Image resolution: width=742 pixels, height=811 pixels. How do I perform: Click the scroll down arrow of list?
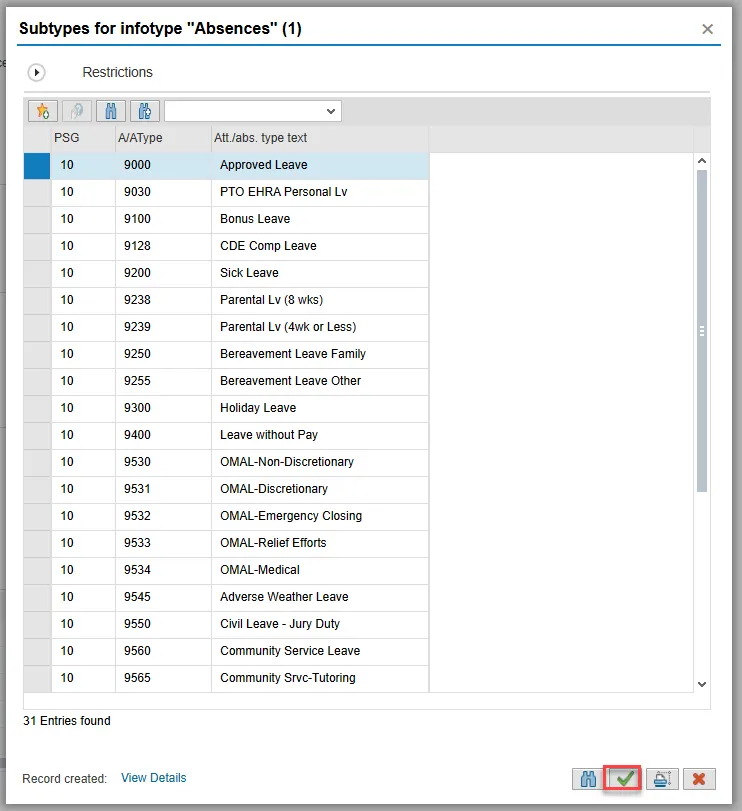coord(701,684)
